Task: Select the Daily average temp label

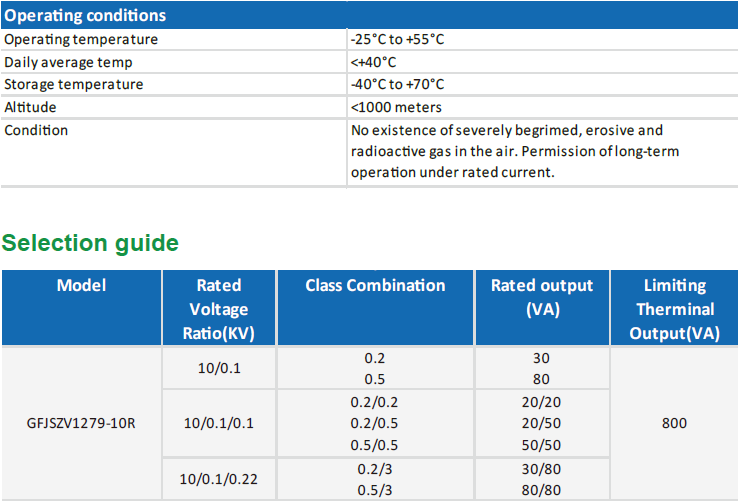Action: (67, 62)
